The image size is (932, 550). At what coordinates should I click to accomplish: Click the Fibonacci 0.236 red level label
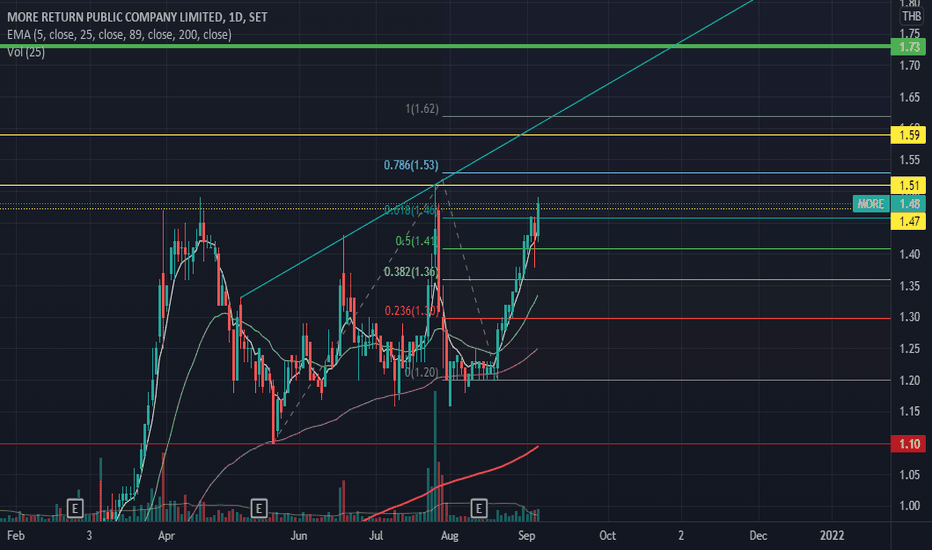coord(411,310)
